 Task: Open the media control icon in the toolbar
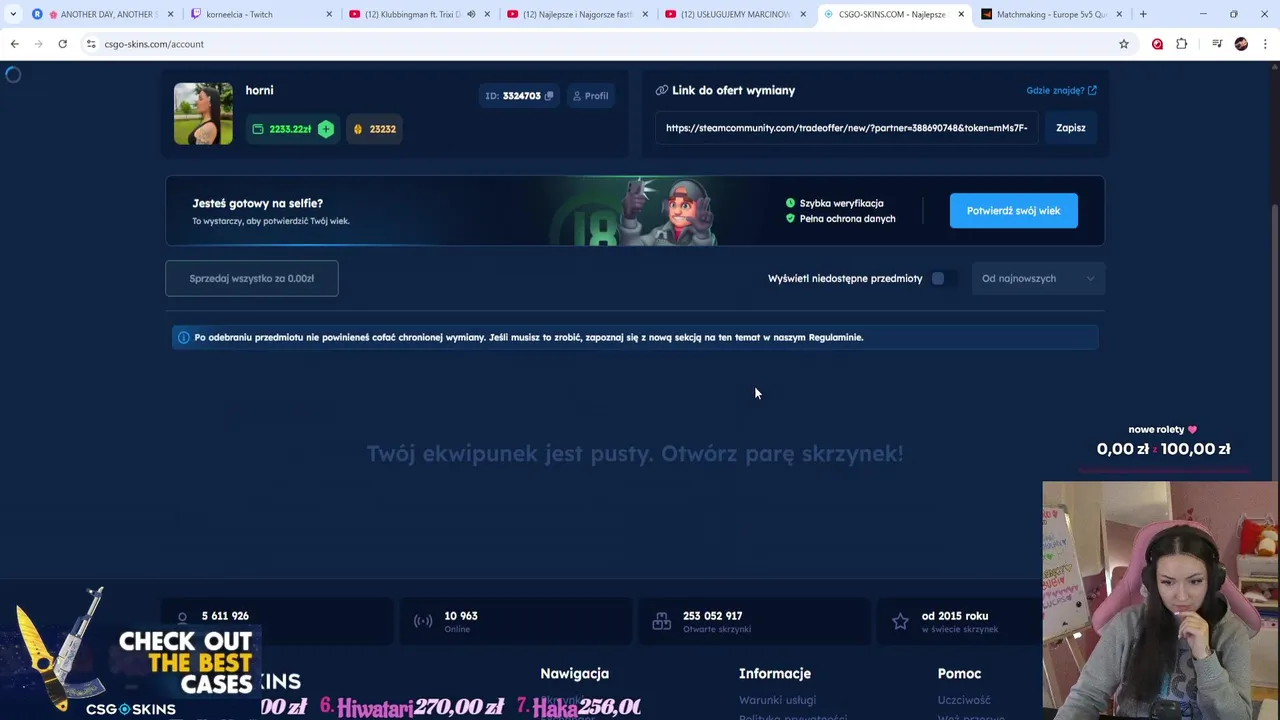click(x=1217, y=44)
